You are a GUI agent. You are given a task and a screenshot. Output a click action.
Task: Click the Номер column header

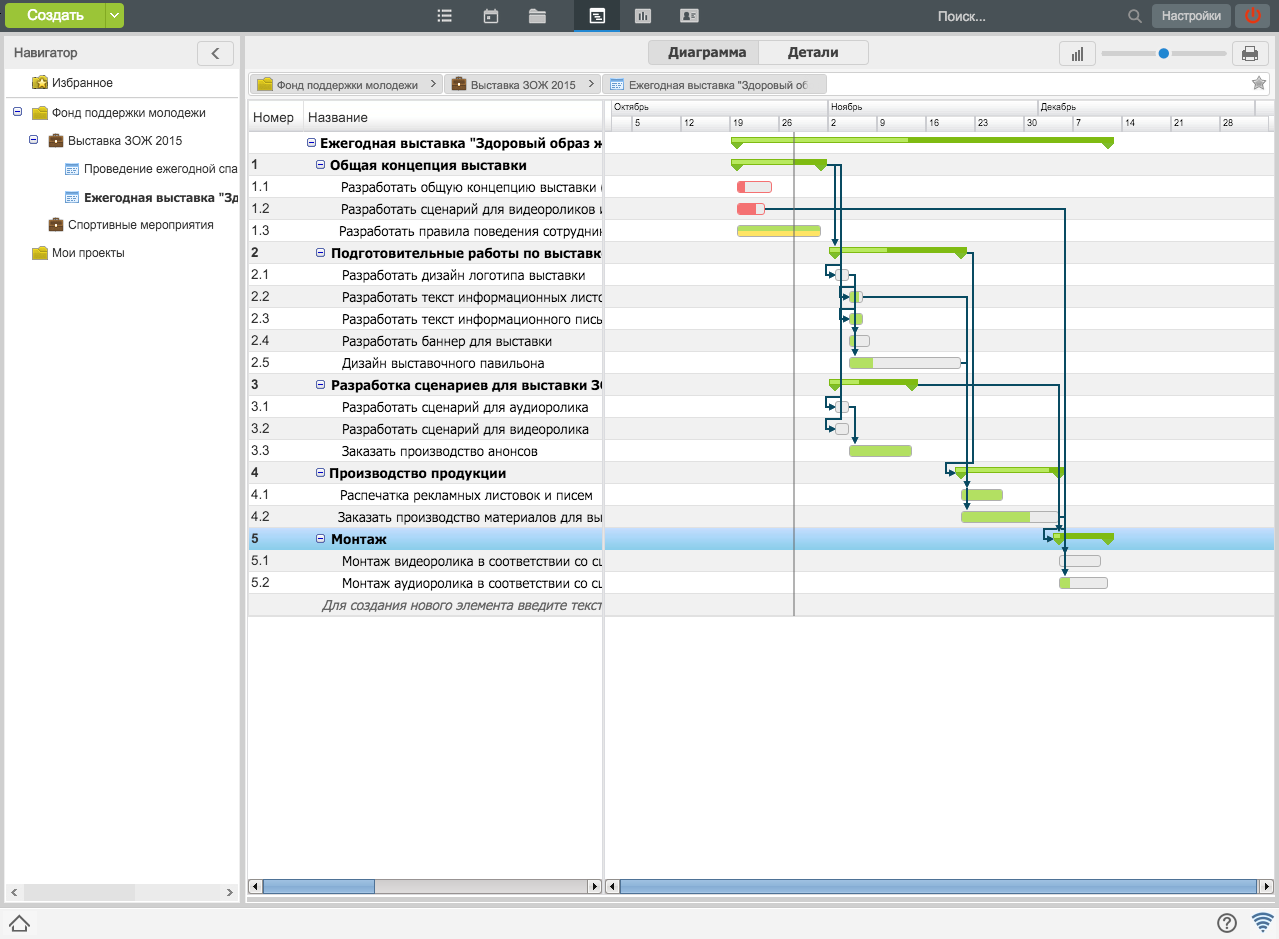(x=274, y=117)
